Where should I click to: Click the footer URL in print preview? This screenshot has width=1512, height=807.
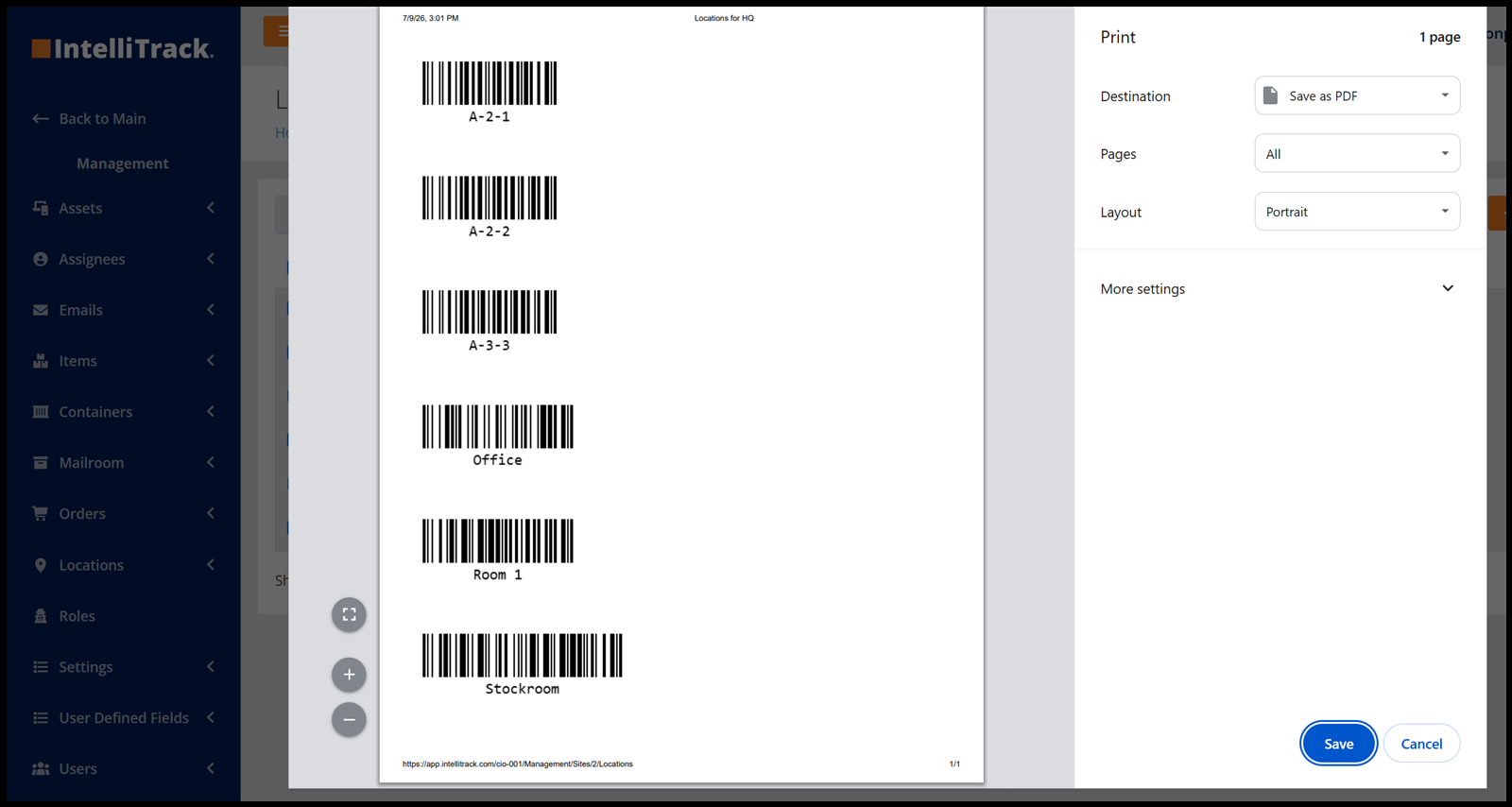pos(518,764)
